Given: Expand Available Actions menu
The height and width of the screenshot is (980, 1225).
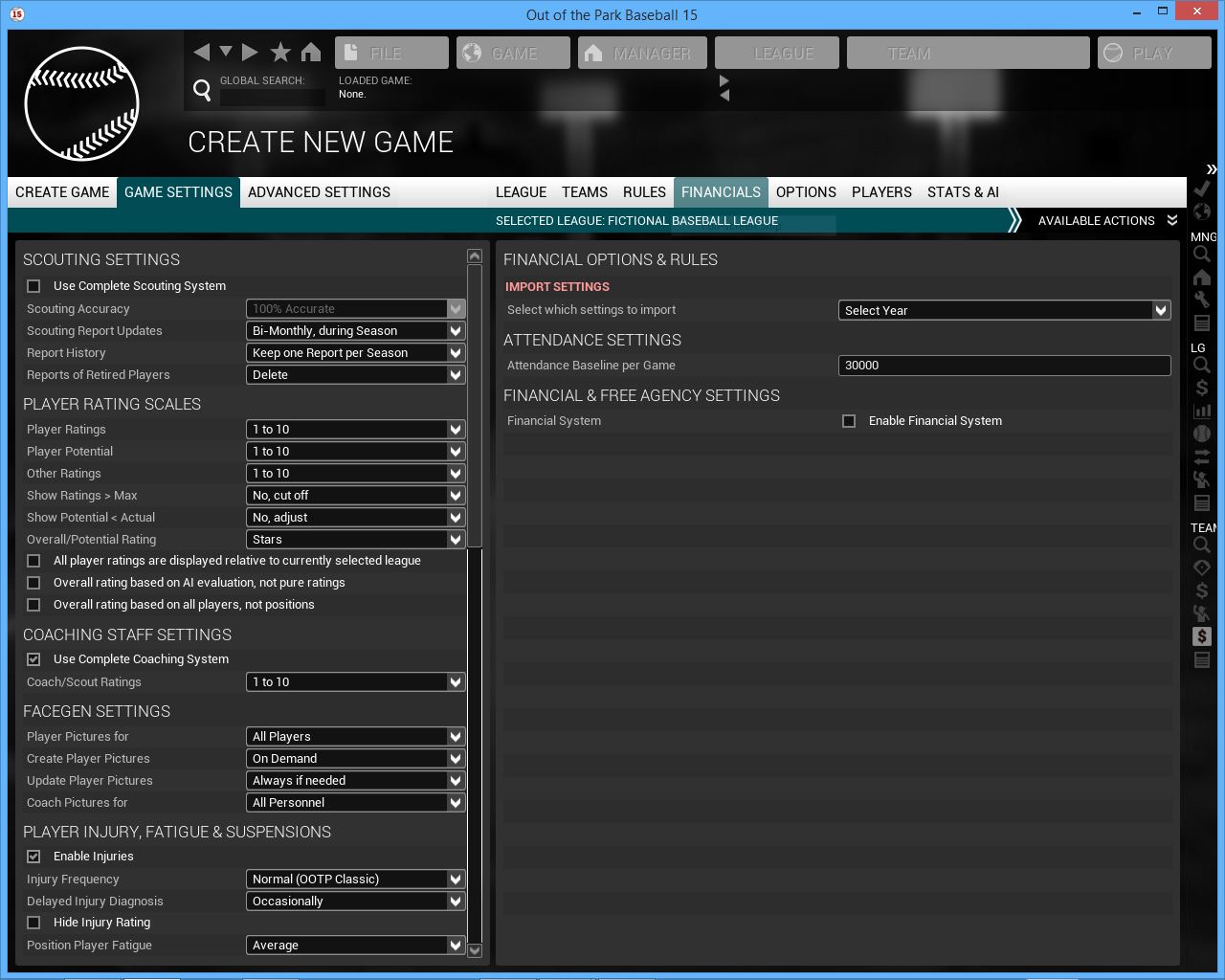Looking at the screenshot, I should 1106,221.
